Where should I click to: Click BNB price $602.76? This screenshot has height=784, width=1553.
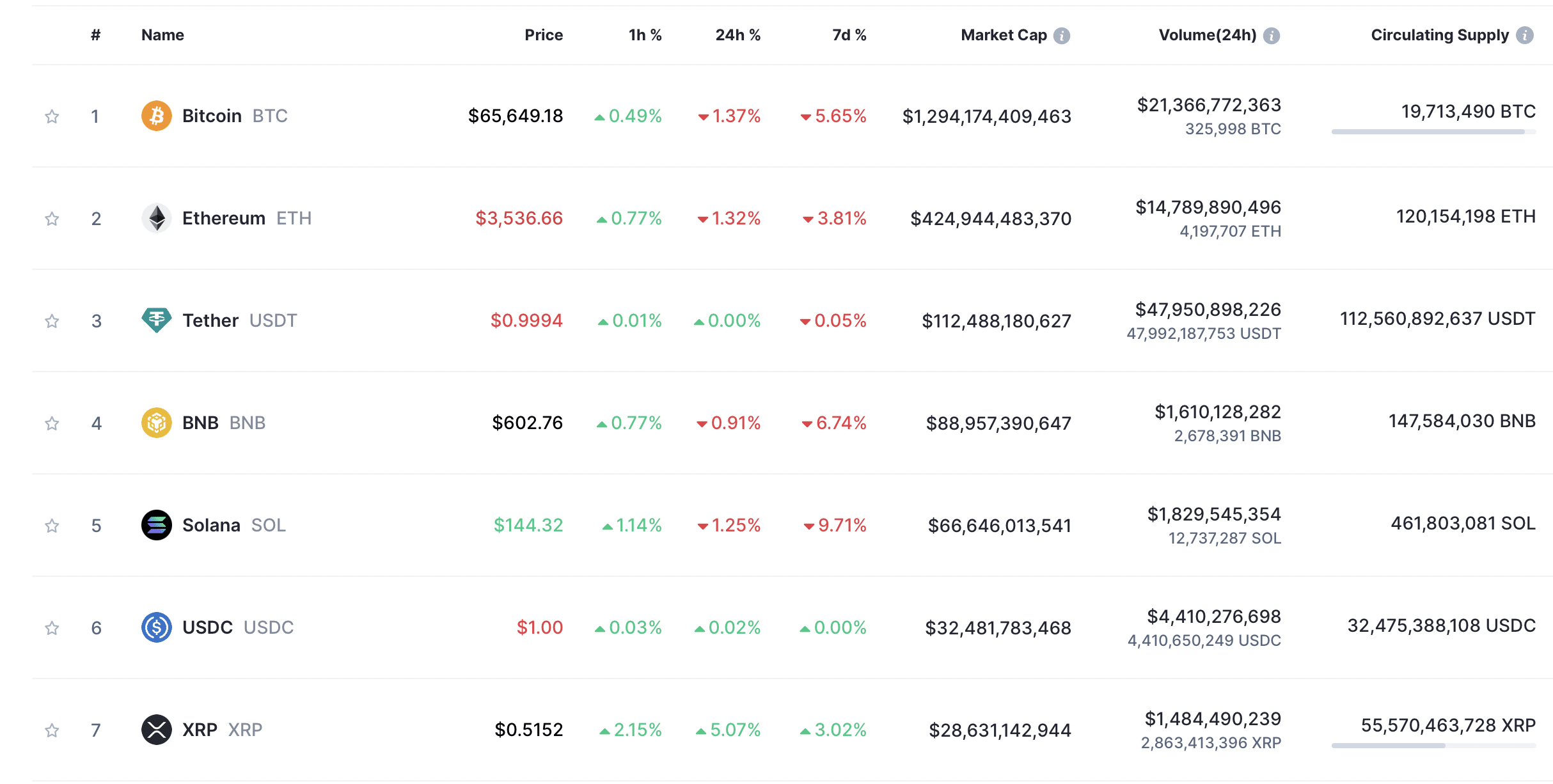pos(527,423)
